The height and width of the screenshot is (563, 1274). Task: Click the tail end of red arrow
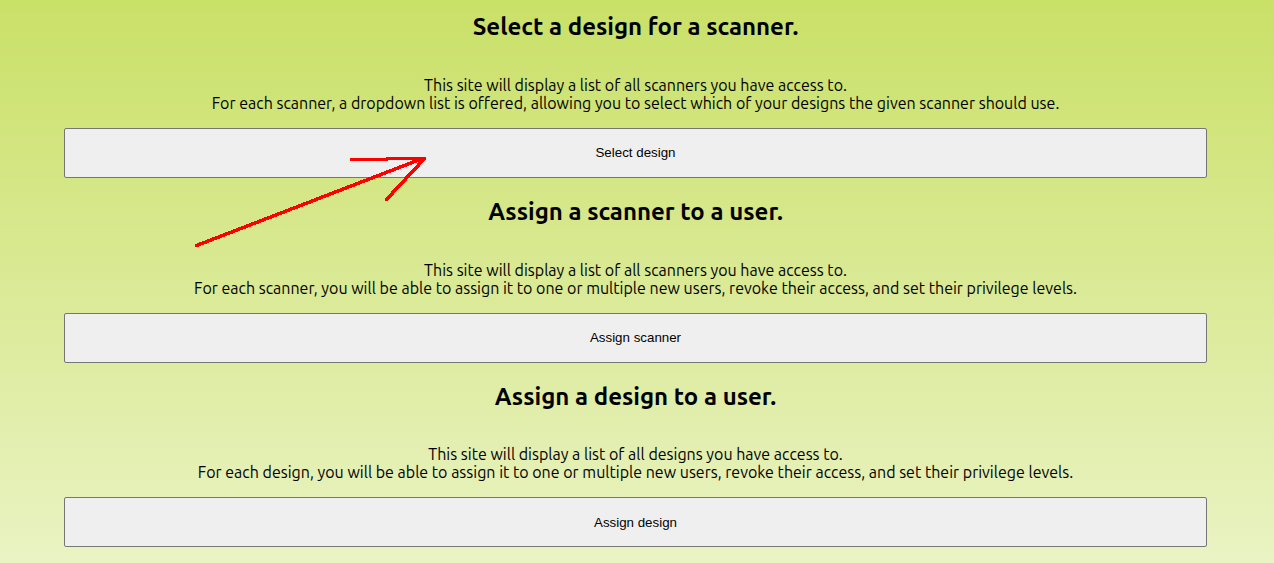pos(196,244)
